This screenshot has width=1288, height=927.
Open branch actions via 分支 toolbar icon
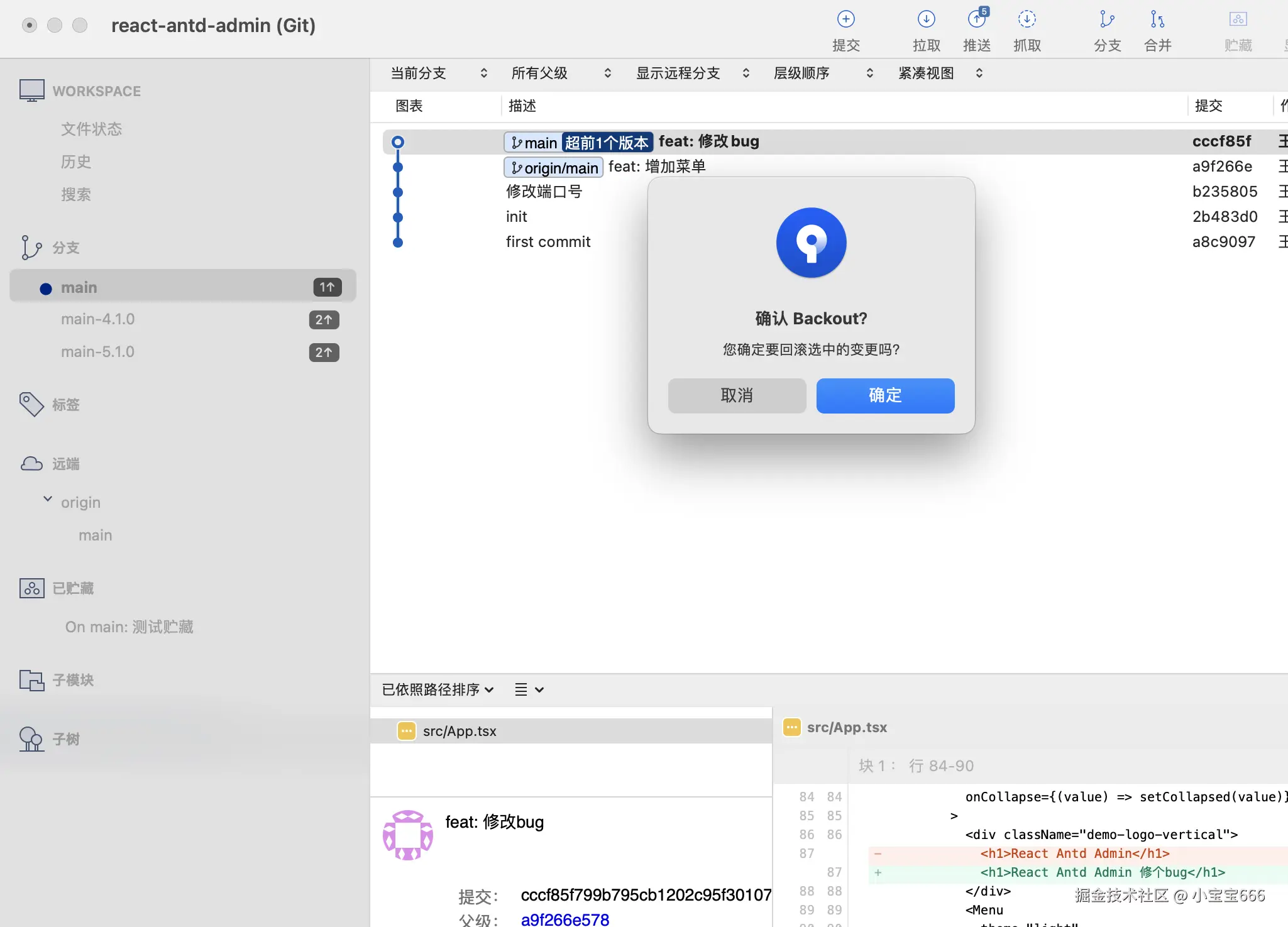1106,28
